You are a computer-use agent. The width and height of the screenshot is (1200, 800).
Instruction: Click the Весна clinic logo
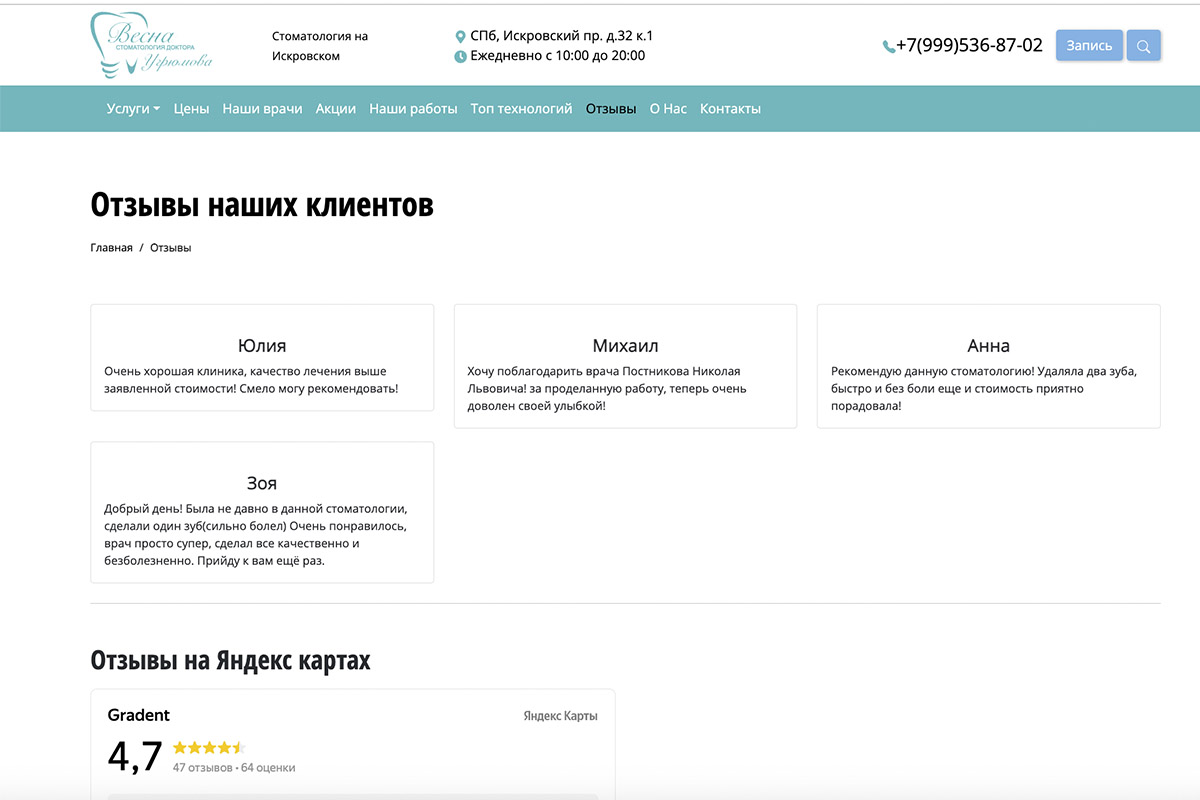(x=151, y=46)
